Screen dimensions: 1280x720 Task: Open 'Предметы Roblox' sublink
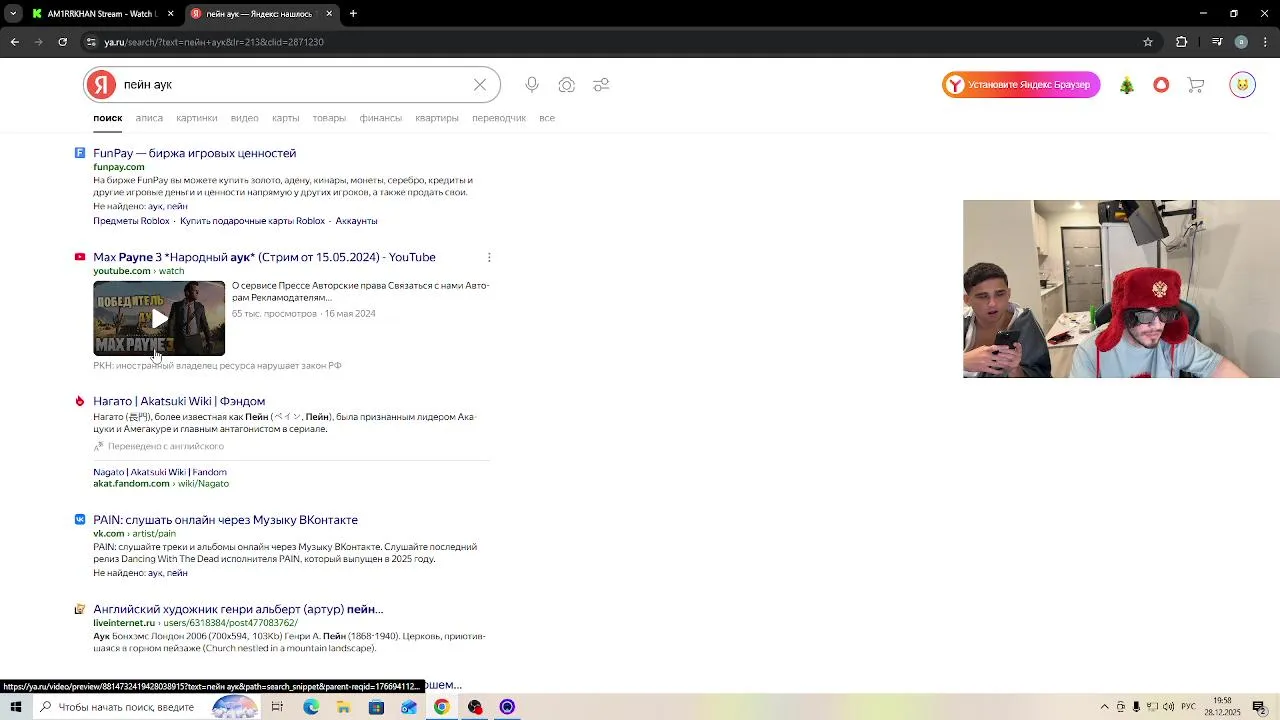(x=131, y=221)
